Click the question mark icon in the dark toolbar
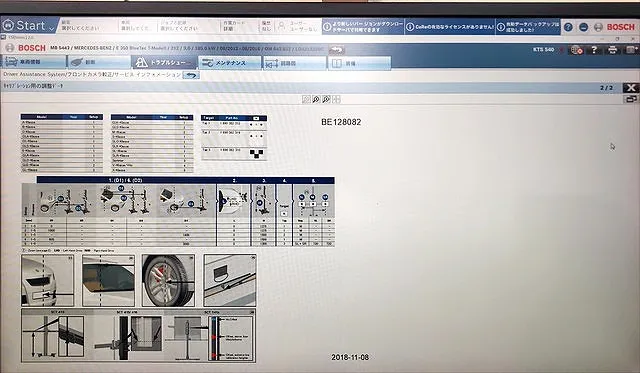 (594, 50)
